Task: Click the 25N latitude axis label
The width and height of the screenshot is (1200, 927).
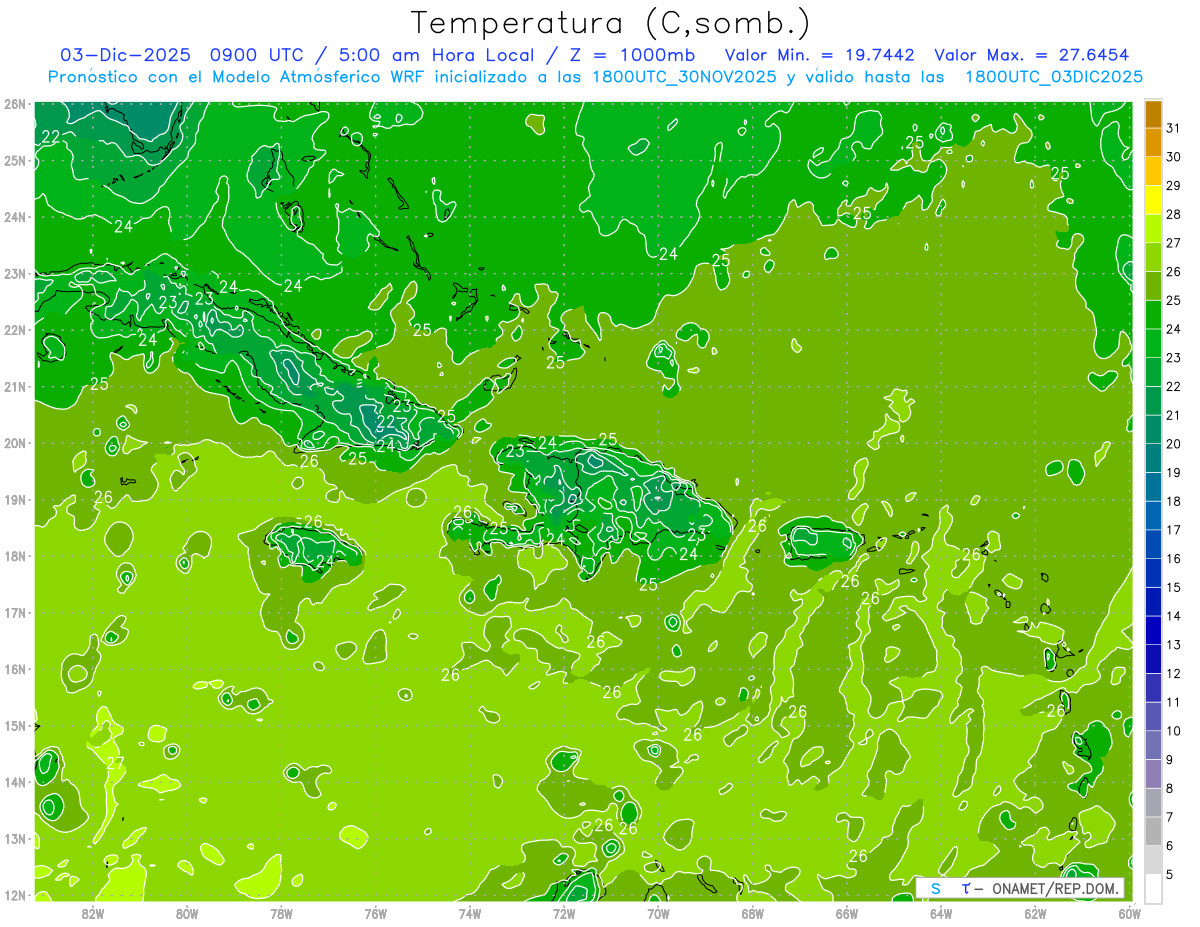Action: (14, 160)
